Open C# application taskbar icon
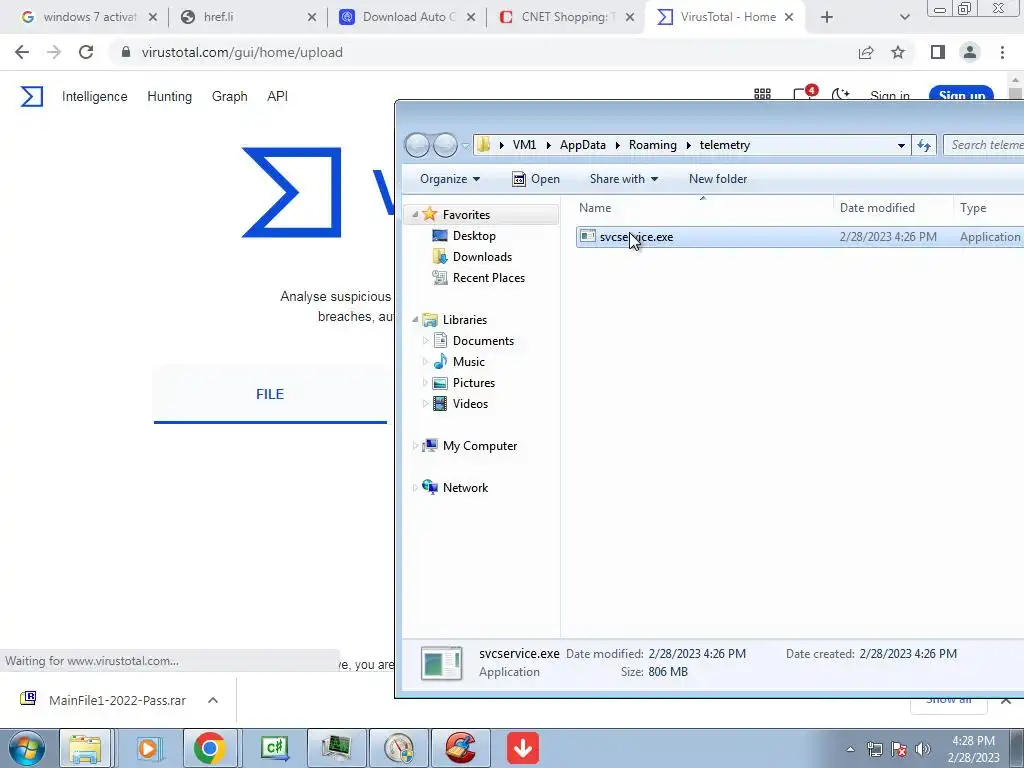The width and height of the screenshot is (1024, 768). coord(275,748)
